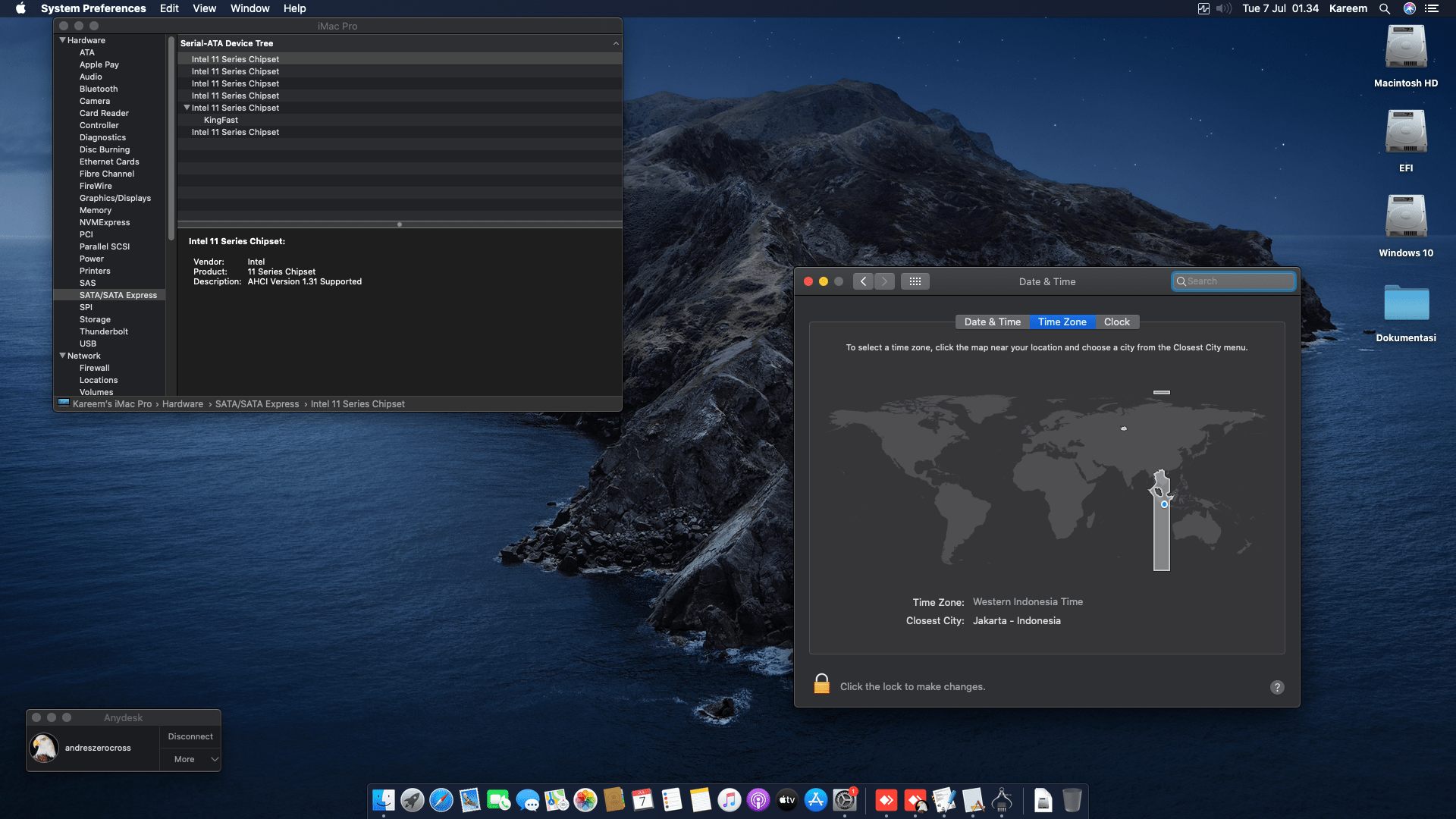
Task: Switch to the Date & Time tab
Action: tap(992, 322)
